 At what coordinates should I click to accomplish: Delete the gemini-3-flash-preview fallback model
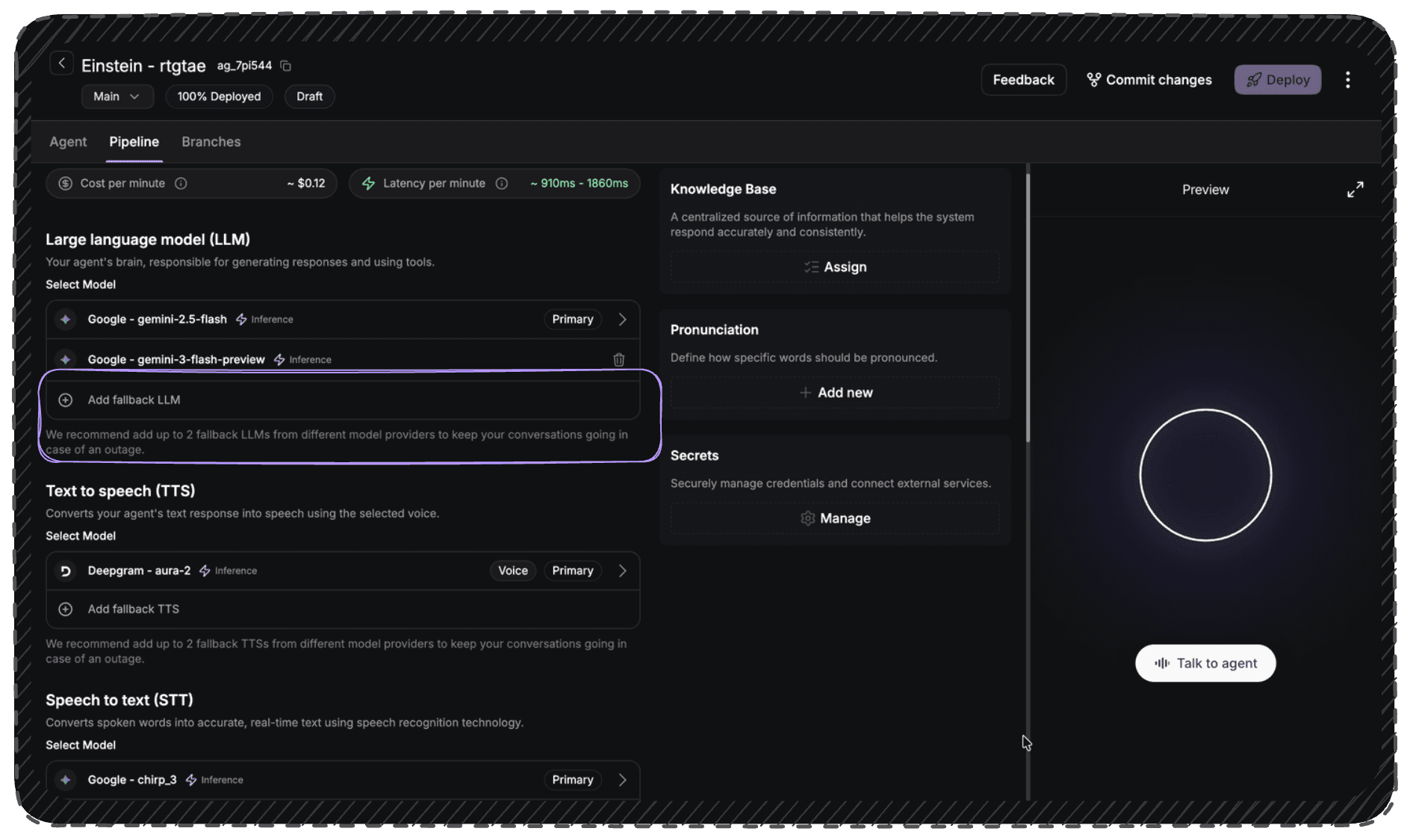(618, 360)
